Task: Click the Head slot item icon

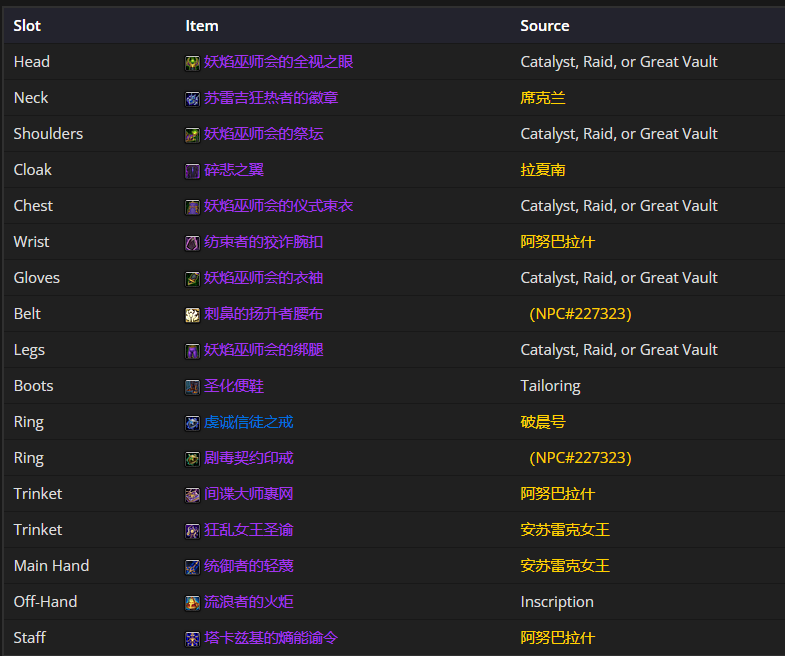Action: (x=192, y=63)
